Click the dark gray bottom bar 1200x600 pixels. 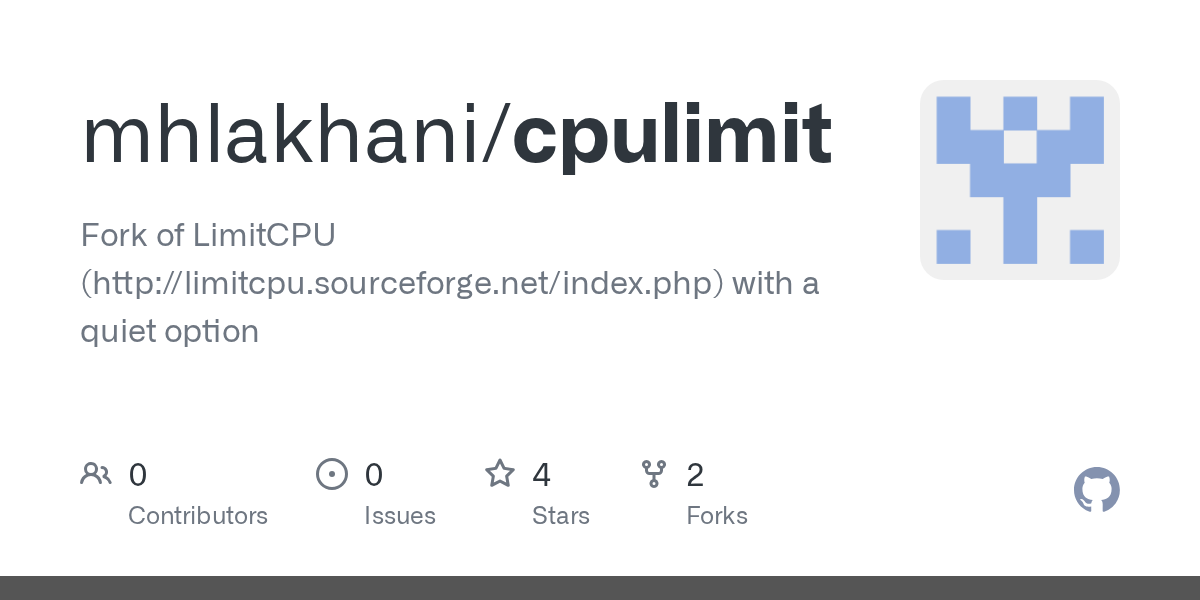pos(600,588)
